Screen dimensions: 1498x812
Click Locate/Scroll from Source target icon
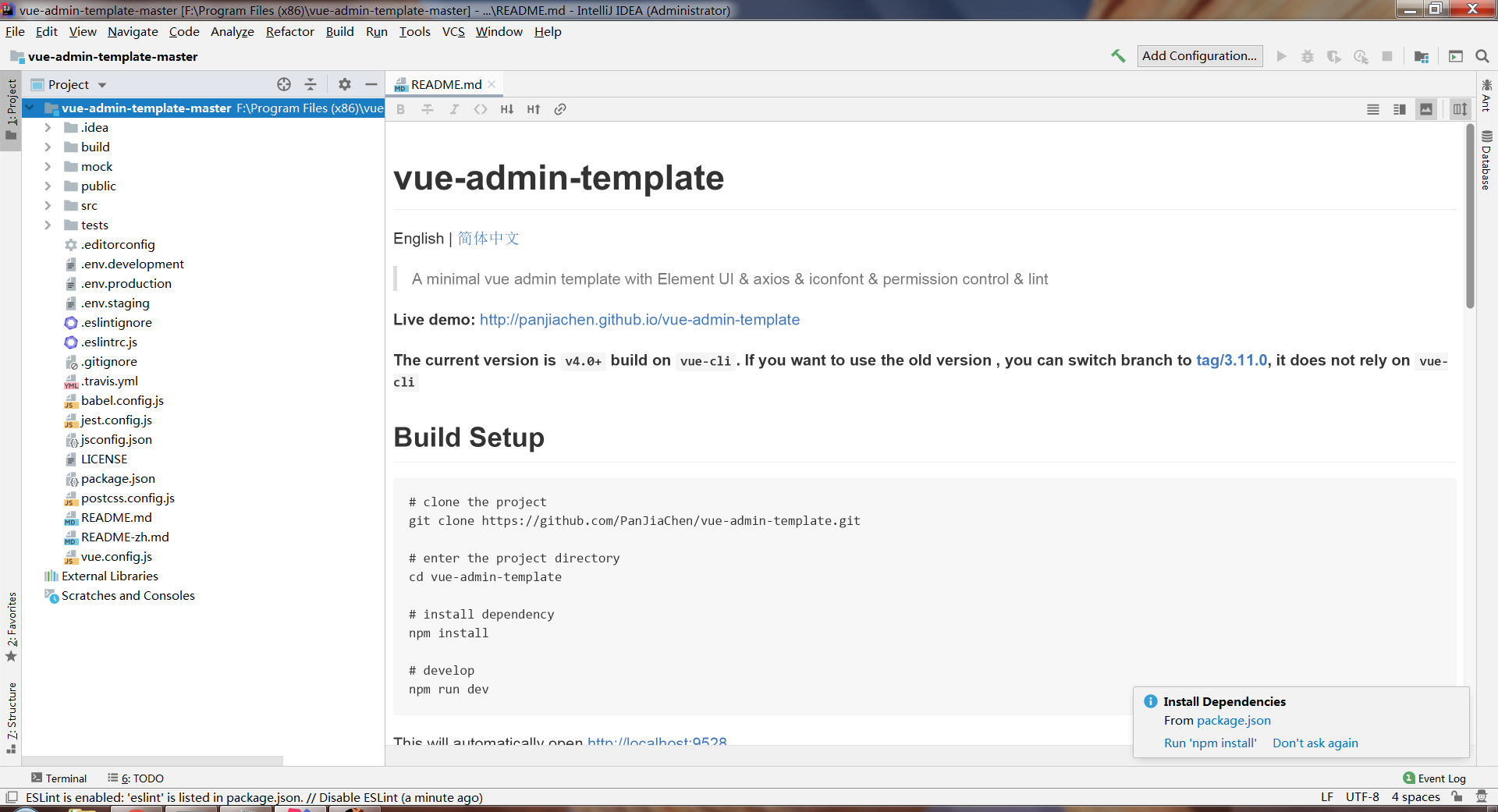284,84
